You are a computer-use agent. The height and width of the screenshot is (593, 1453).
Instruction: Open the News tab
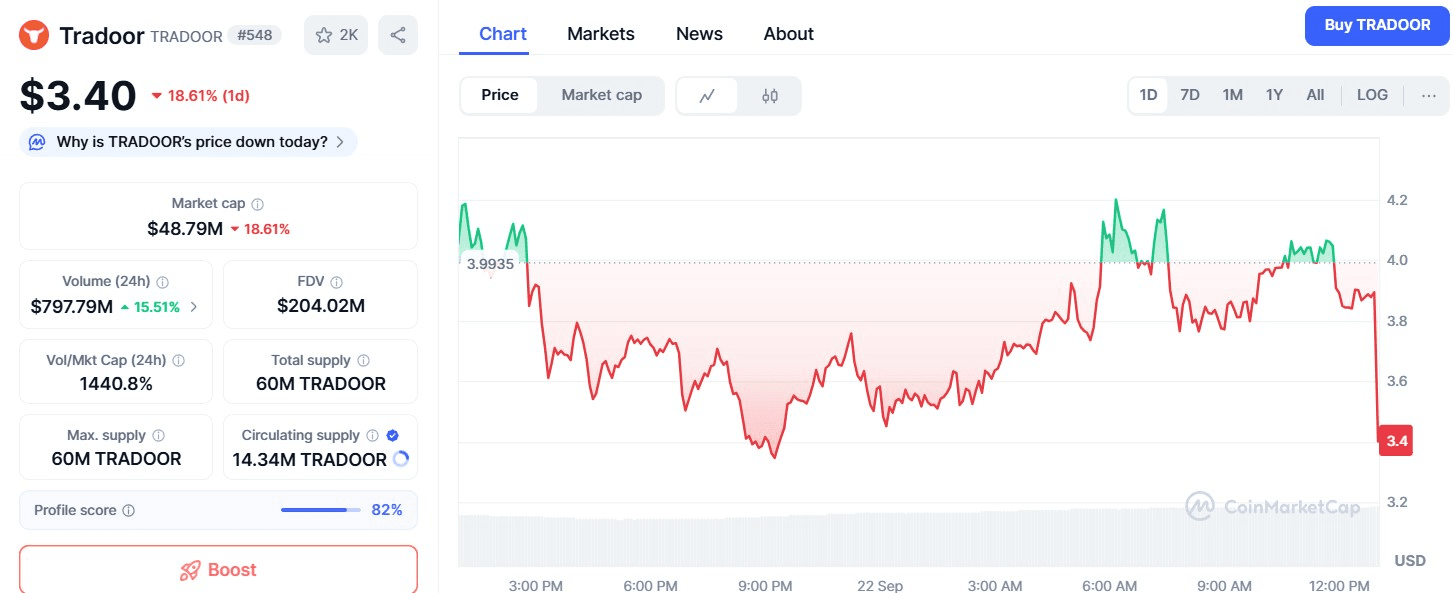(x=699, y=34)
